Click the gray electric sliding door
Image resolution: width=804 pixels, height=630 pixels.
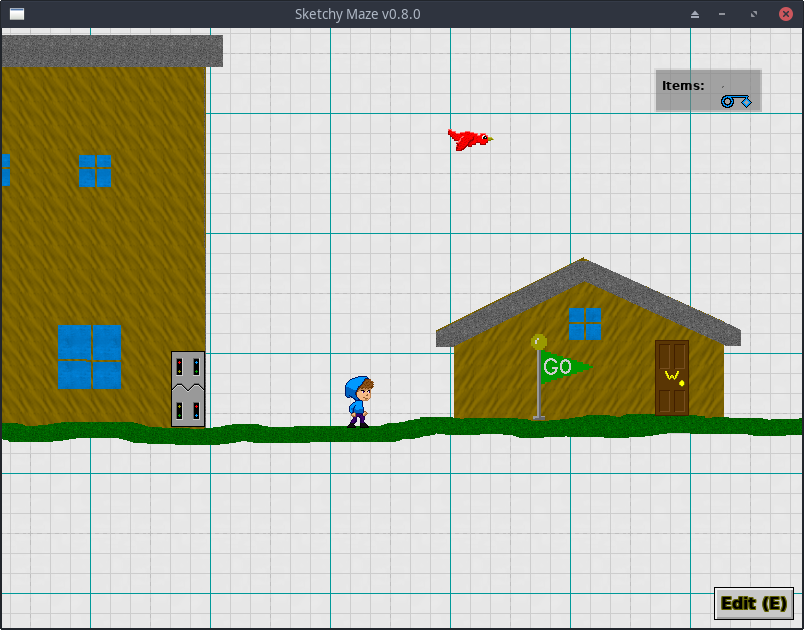pyautogui.click(x=188, y=389)
